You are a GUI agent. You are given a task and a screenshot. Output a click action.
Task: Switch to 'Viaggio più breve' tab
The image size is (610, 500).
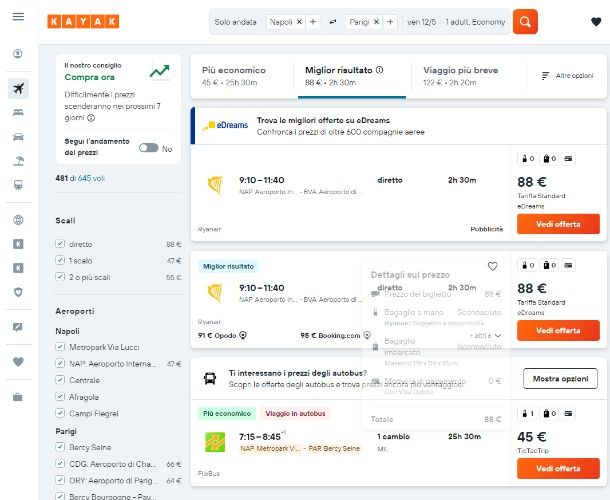467,76
